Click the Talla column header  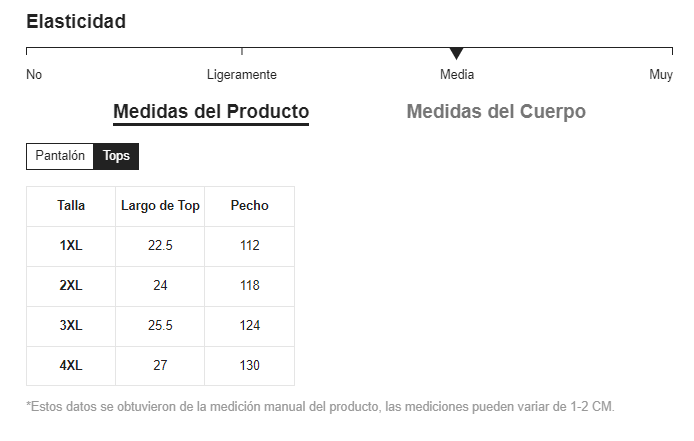pos(71,206)
